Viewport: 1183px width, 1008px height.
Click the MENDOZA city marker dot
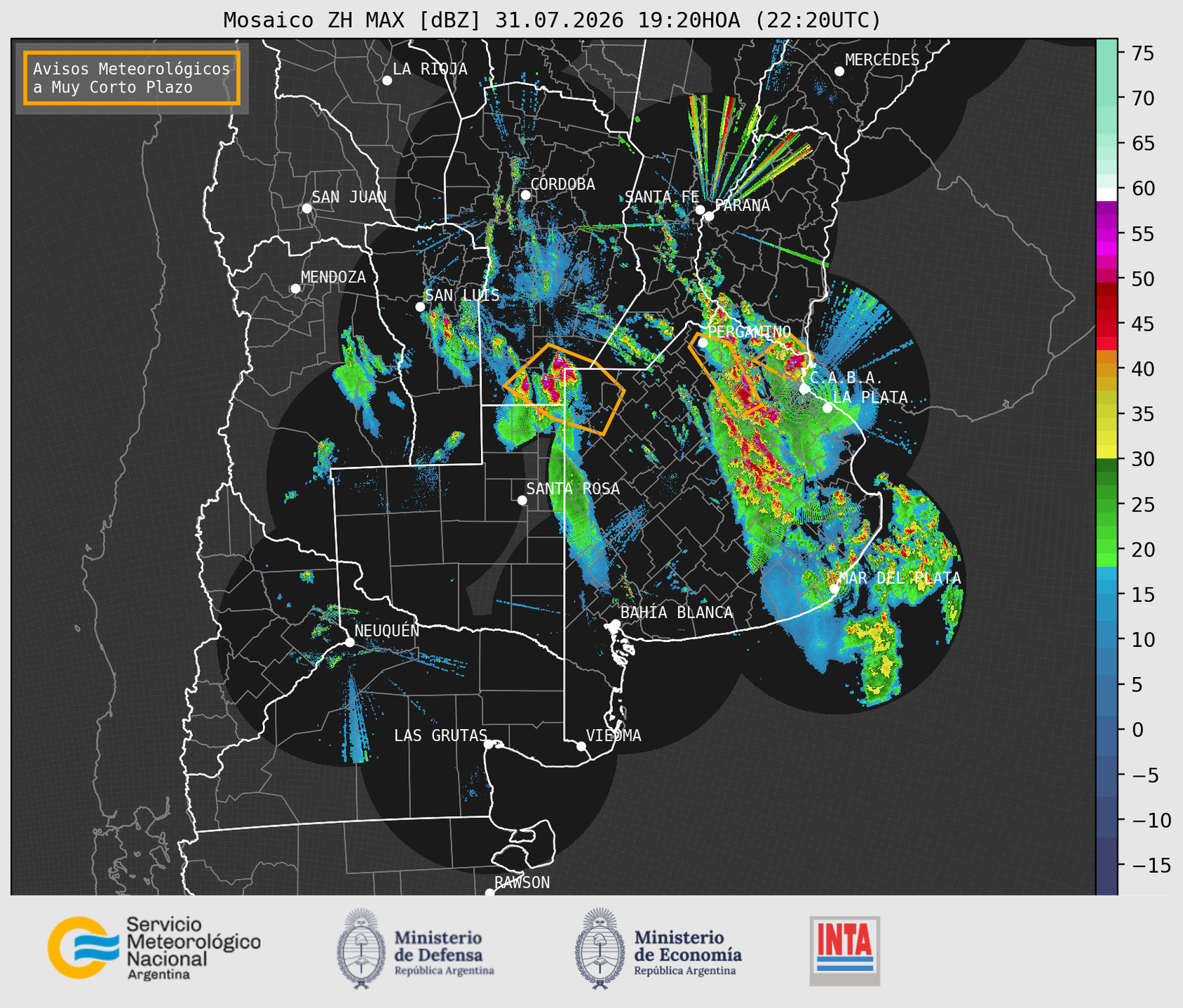tap(296, 289)
